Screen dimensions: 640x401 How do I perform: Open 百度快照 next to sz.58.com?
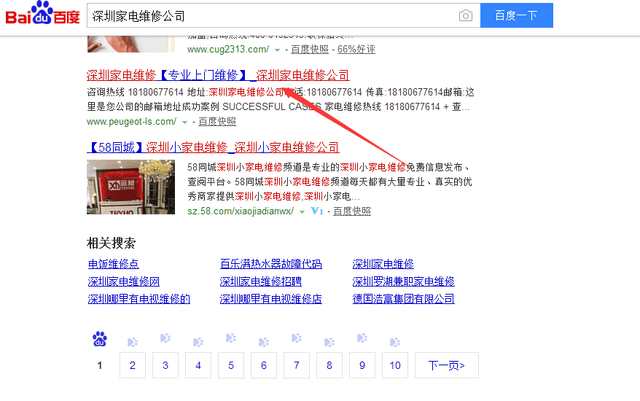(352, 211)
